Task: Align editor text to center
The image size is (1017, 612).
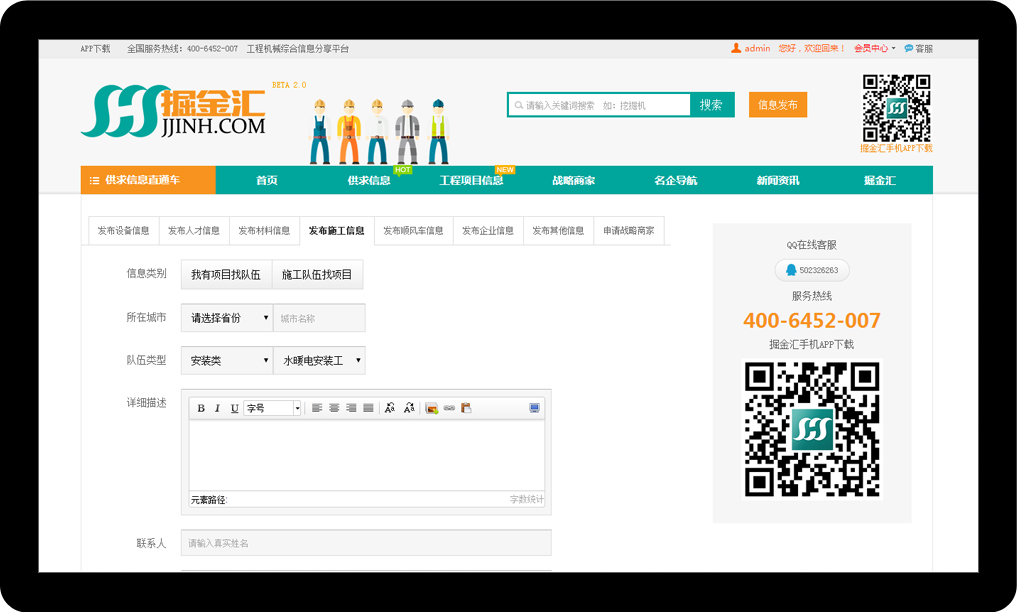Action: click(x=334, y=408)
